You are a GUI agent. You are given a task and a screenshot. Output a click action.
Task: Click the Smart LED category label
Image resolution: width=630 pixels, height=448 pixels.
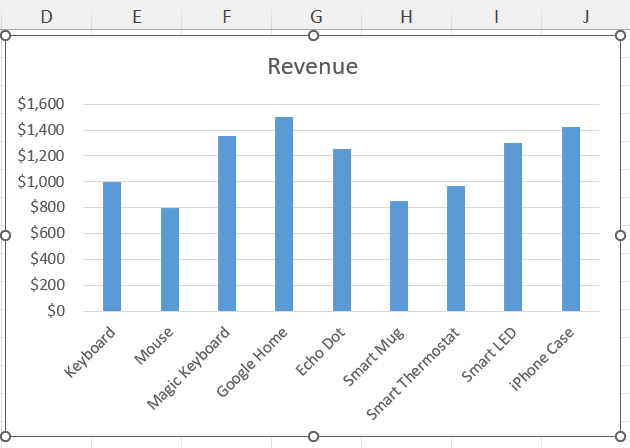[x=489, y=355]
